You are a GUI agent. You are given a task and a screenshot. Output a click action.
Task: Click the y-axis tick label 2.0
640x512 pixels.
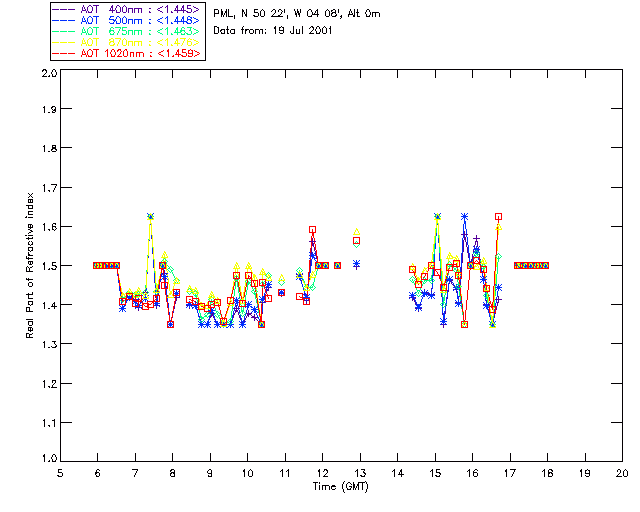tap(49, 73)
